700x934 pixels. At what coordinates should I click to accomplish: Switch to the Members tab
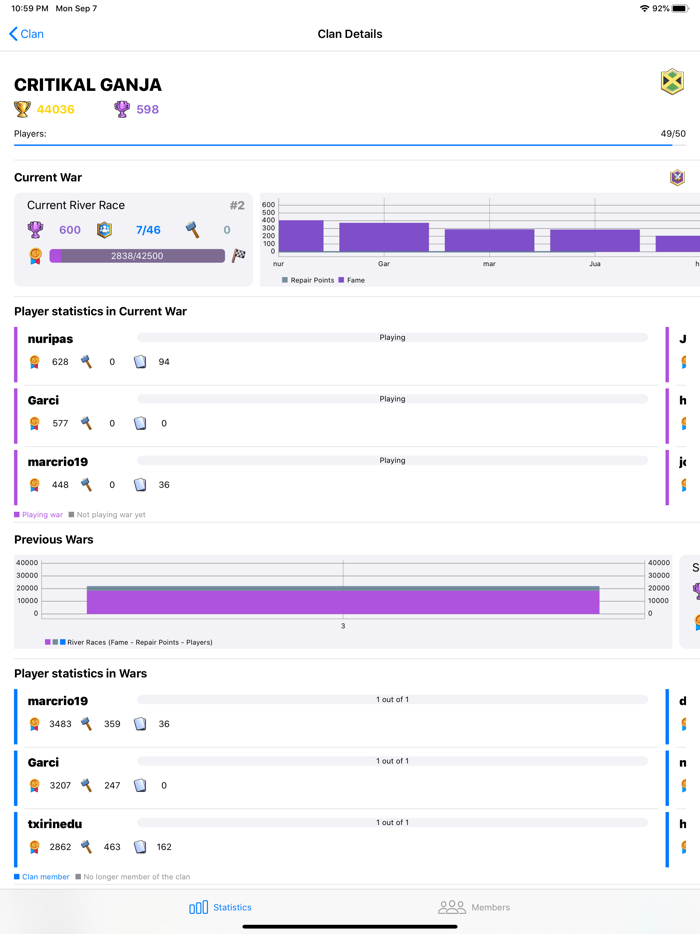tap(474, 907)
